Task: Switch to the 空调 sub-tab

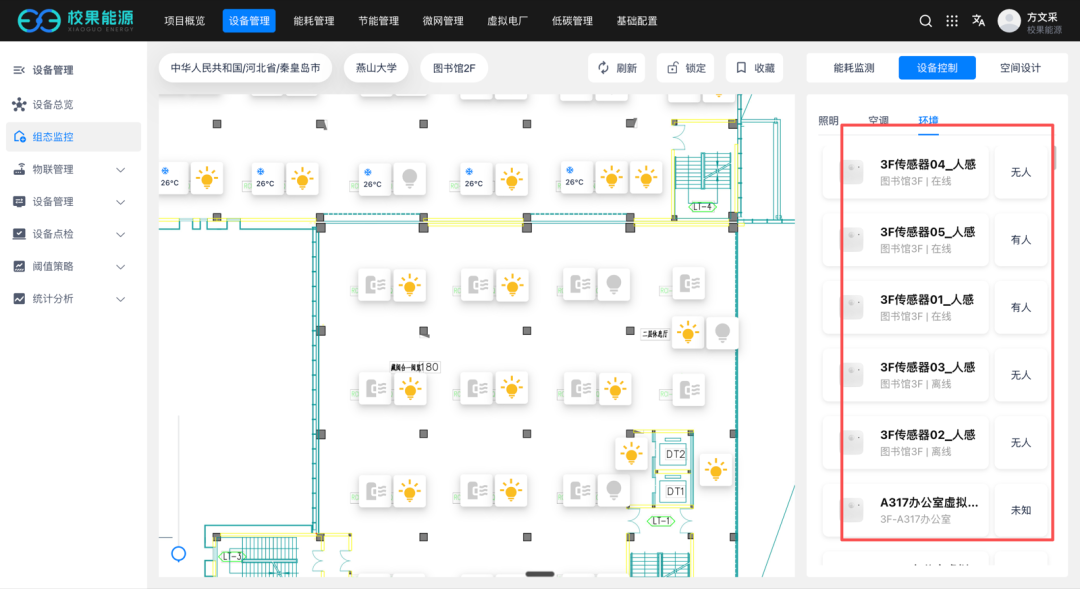Action: pos(878,121)
